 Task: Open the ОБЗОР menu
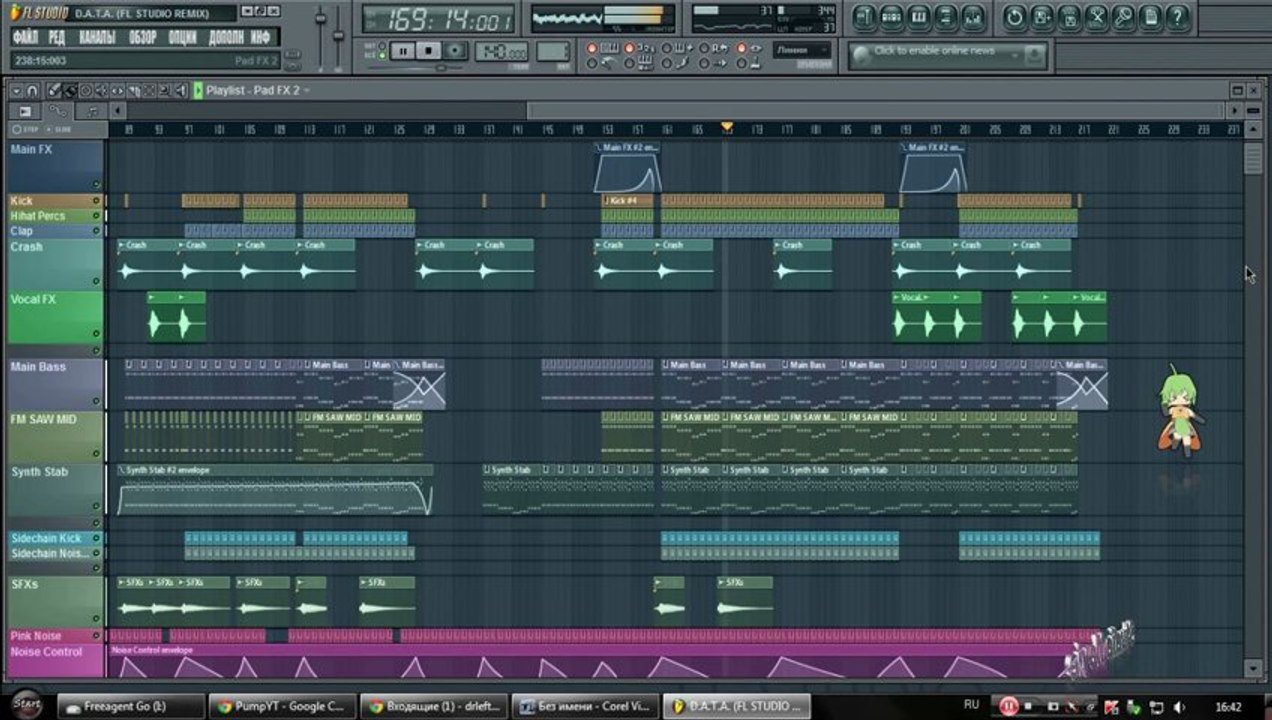[143, 37]
